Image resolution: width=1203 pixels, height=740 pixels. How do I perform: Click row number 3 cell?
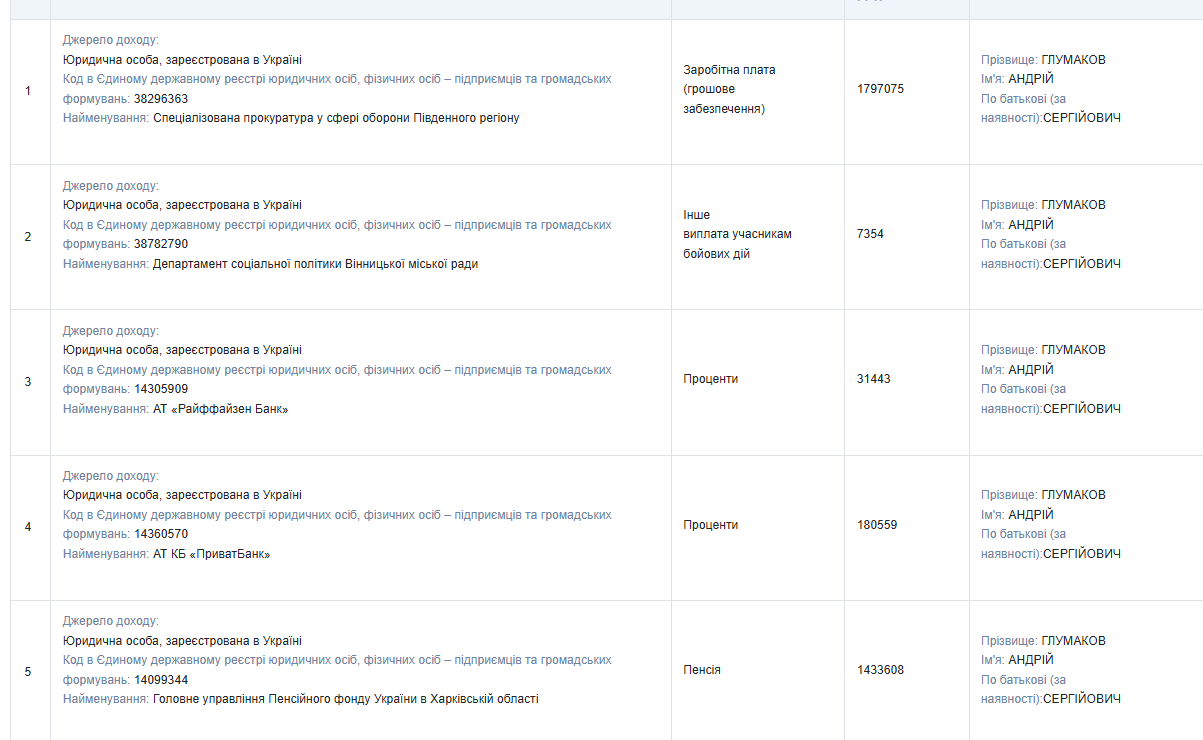coord(28,381)
